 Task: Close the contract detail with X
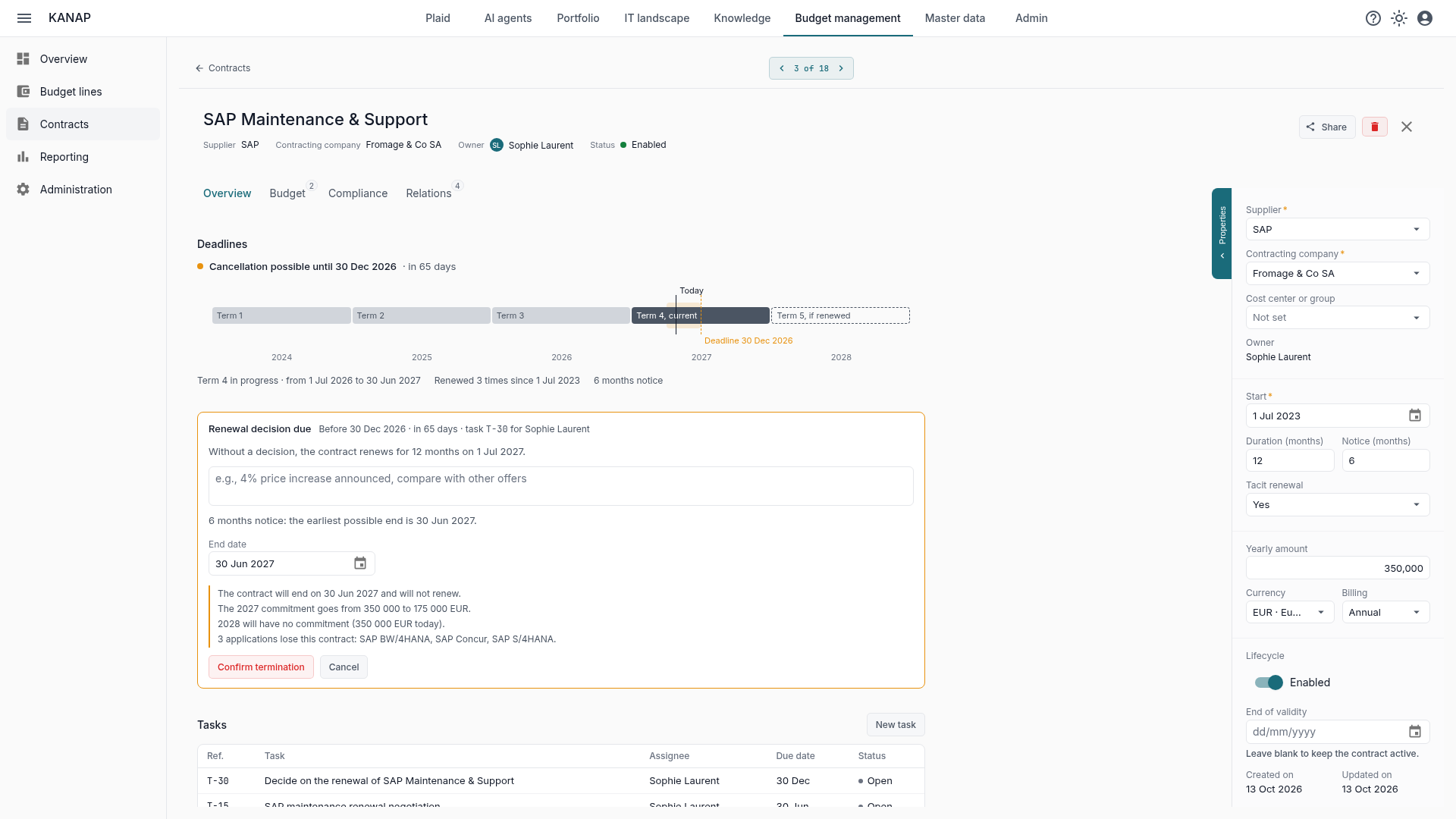[1407, 127]
